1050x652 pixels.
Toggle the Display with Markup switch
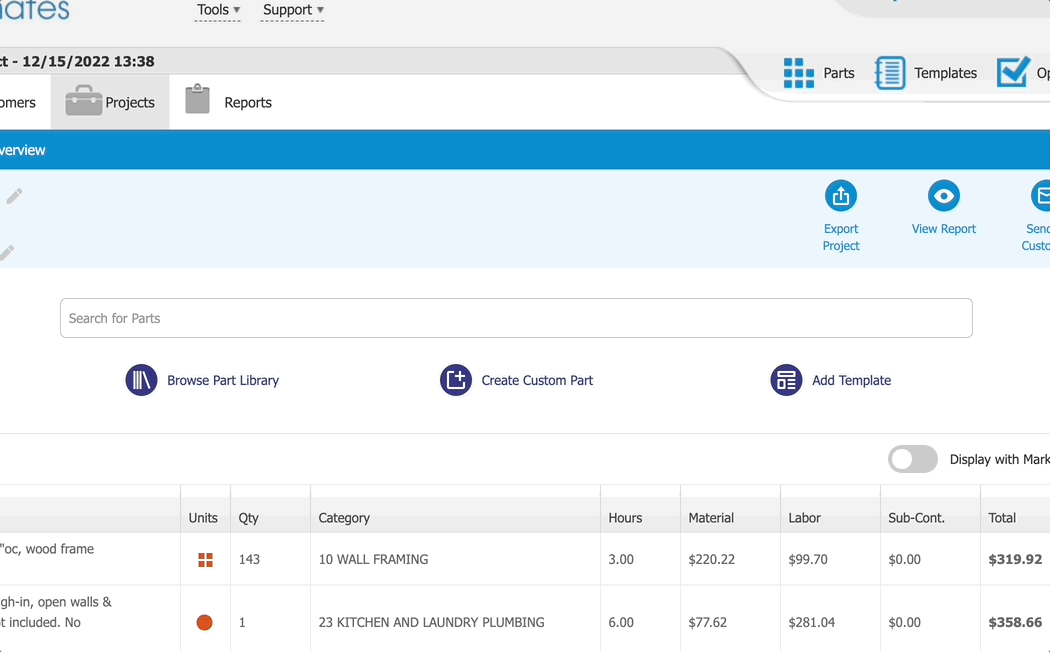click(912, 459)
